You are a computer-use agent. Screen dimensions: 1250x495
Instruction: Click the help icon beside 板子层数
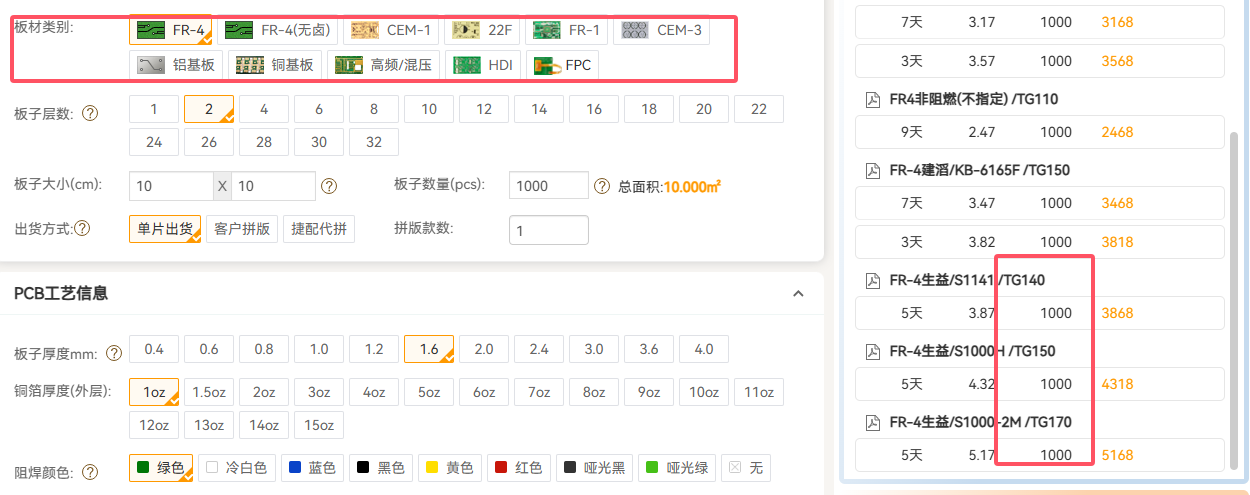point(90,113)
